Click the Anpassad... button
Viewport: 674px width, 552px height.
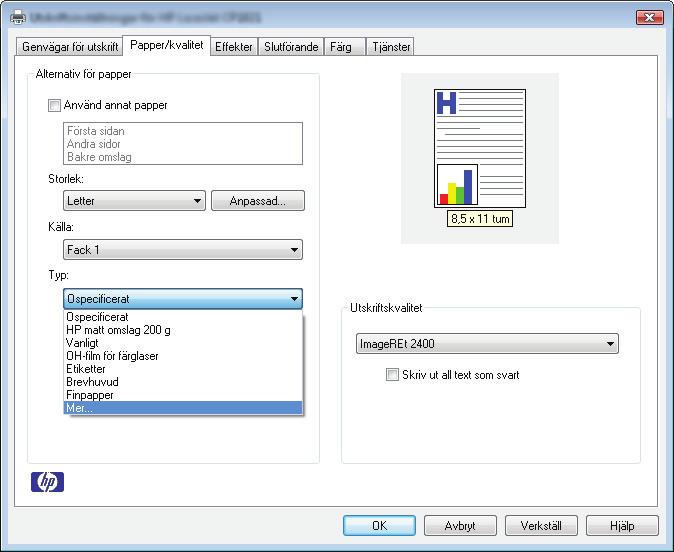pos(258,201)
